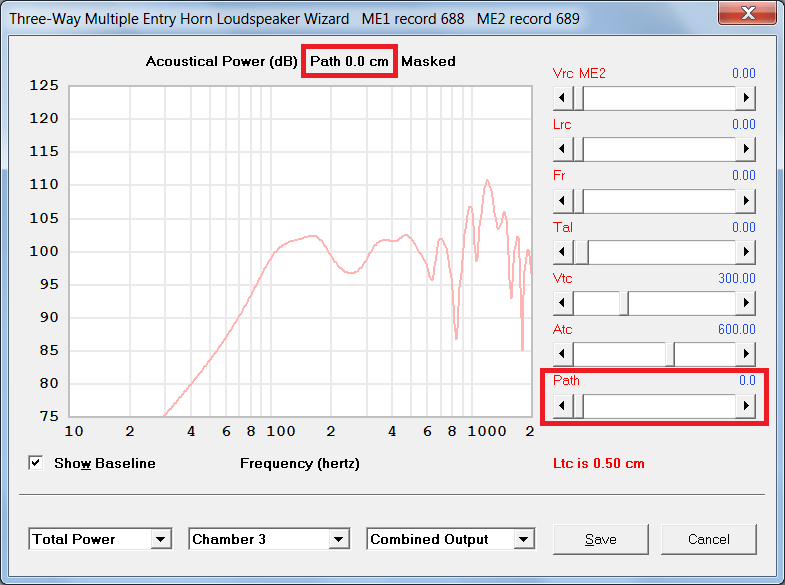The height and width of the screenshot is (585, 785).
Task: Click the Vrc ME2 slider thumb
Action: (x=579, y=98)
